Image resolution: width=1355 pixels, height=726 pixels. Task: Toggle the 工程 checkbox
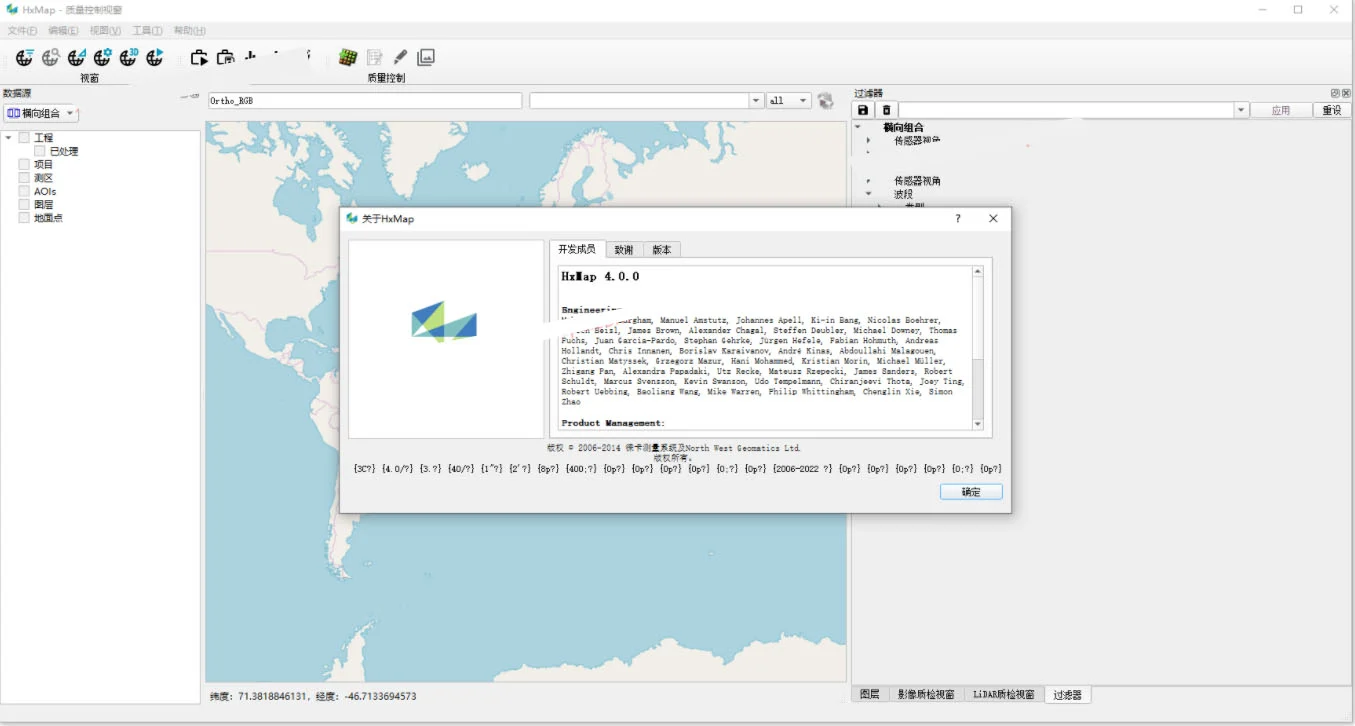(24, 138)
